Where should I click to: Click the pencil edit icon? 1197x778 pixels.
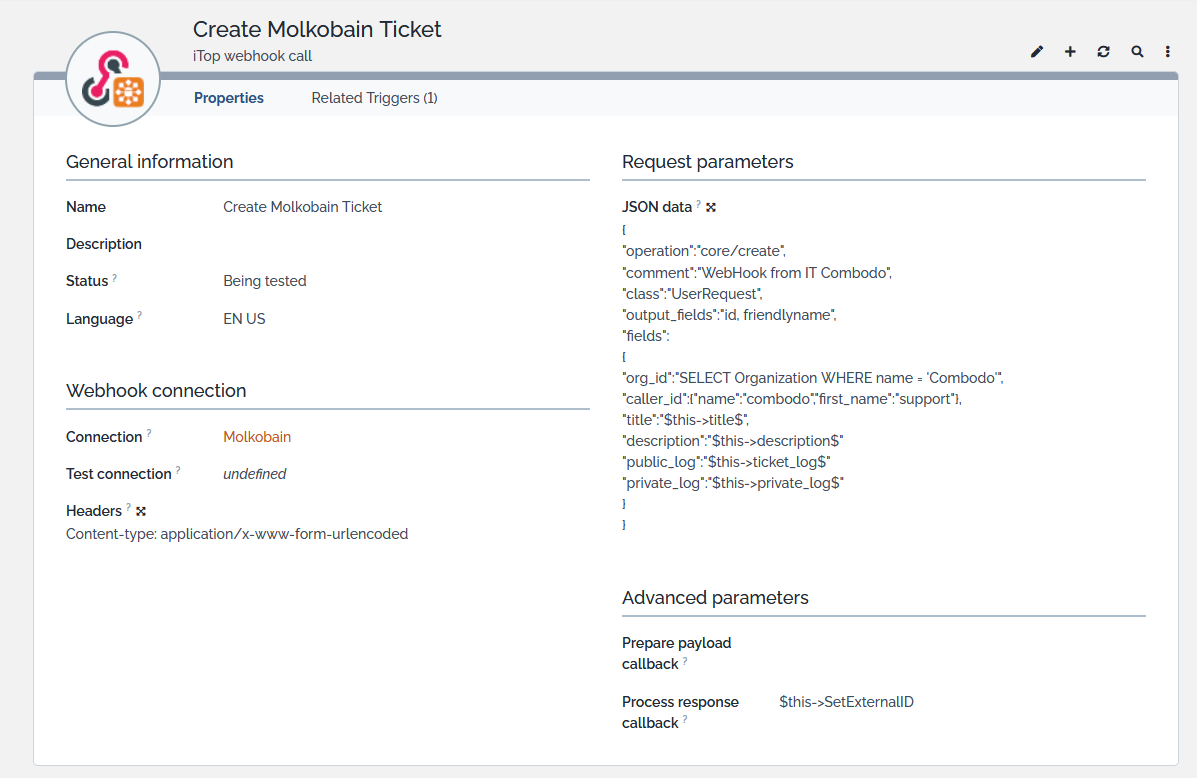tap(1037, 52)
